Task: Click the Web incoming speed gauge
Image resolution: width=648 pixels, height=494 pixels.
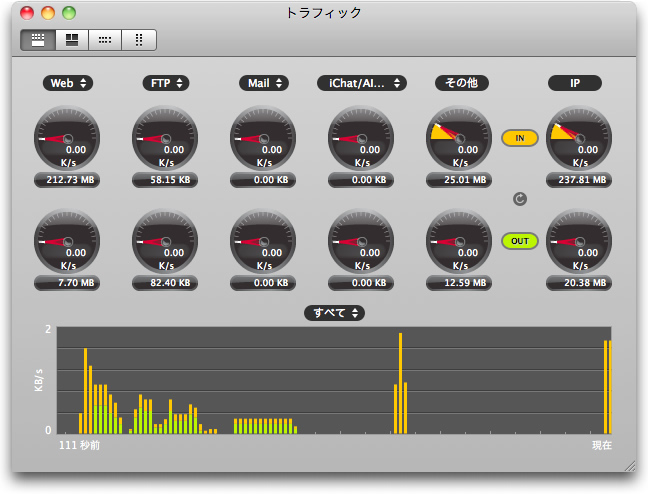Action: [x=67, y=138]
